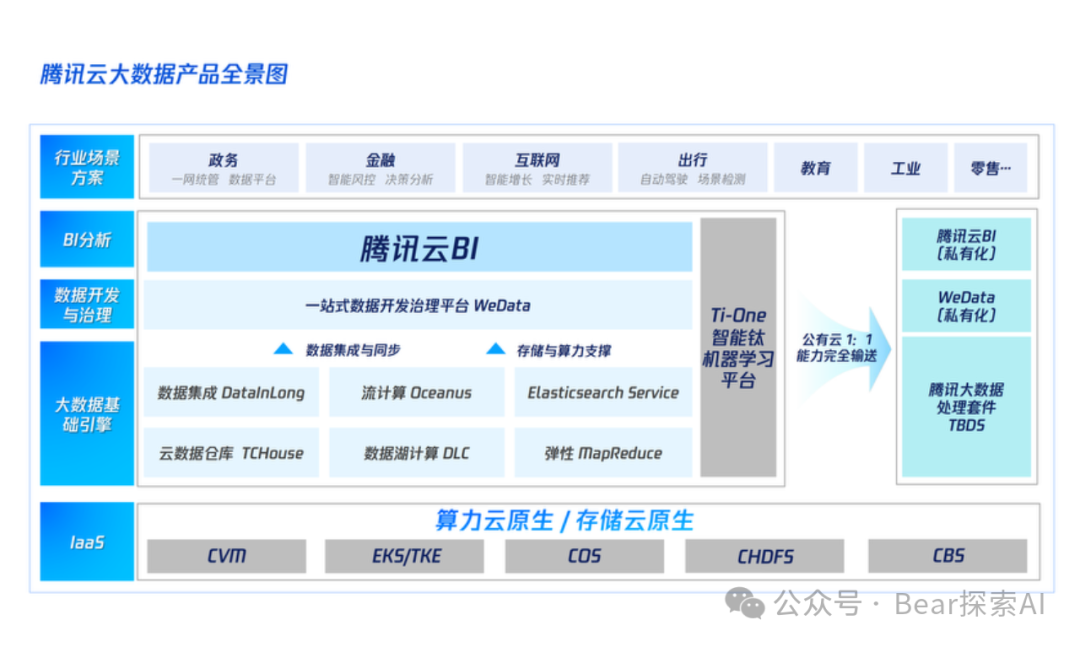The height and width of the screenshot is (647, 1080).
Task: Click the Ti-One 智能钛机器学习平台 column
Action: point(738,347)
